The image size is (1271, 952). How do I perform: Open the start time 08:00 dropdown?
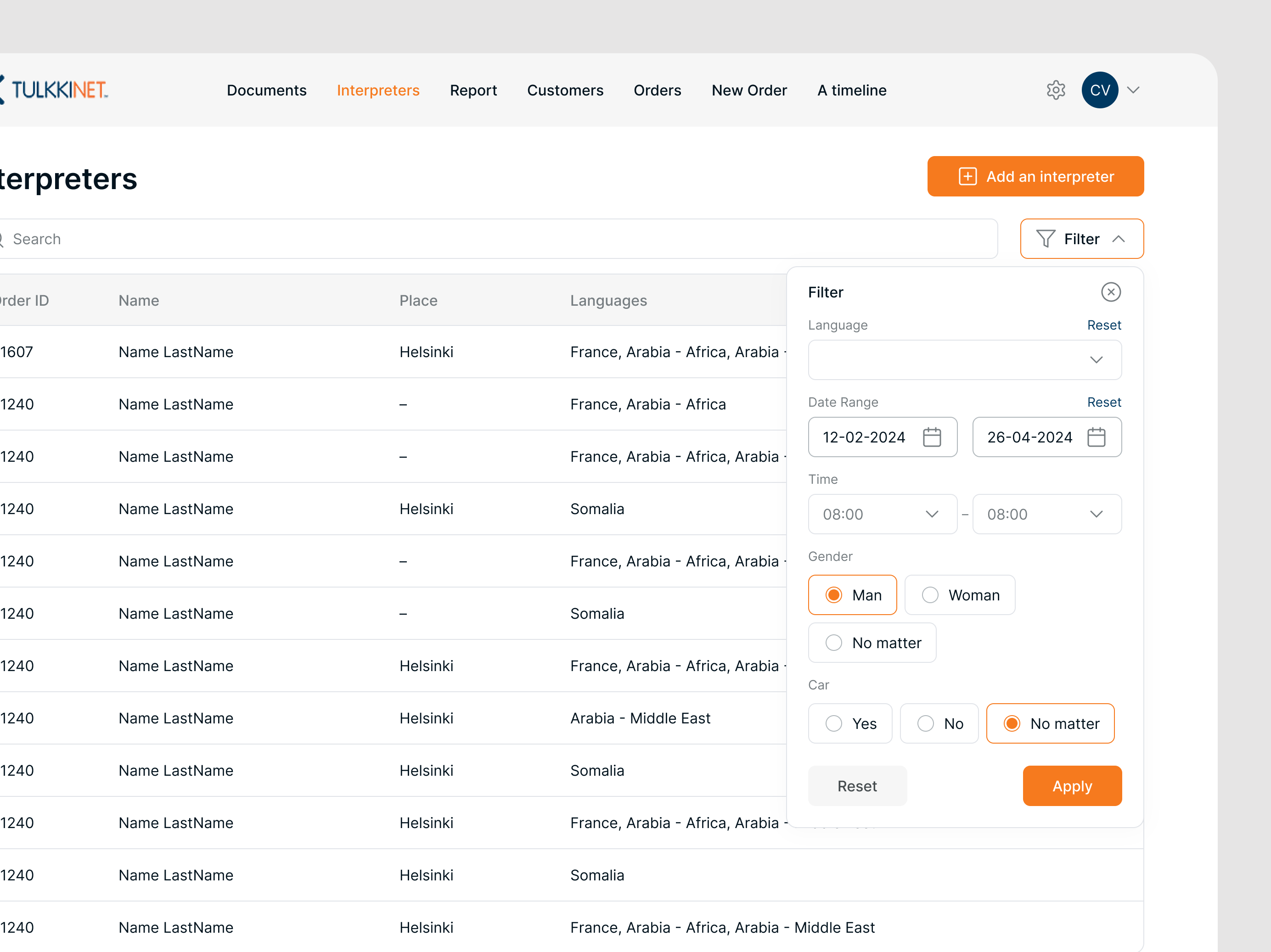pos(883,514)
